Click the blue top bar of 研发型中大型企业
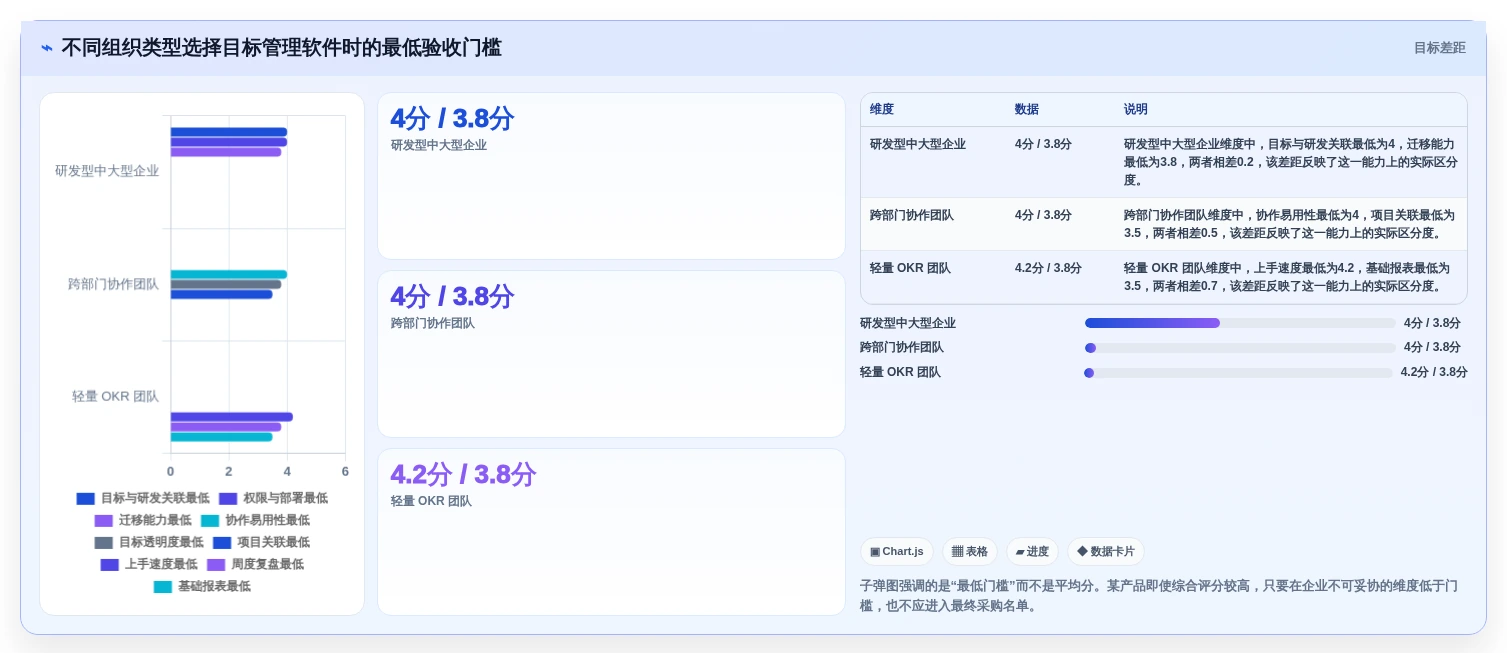The image size is (1507, 653). [228, 132]
